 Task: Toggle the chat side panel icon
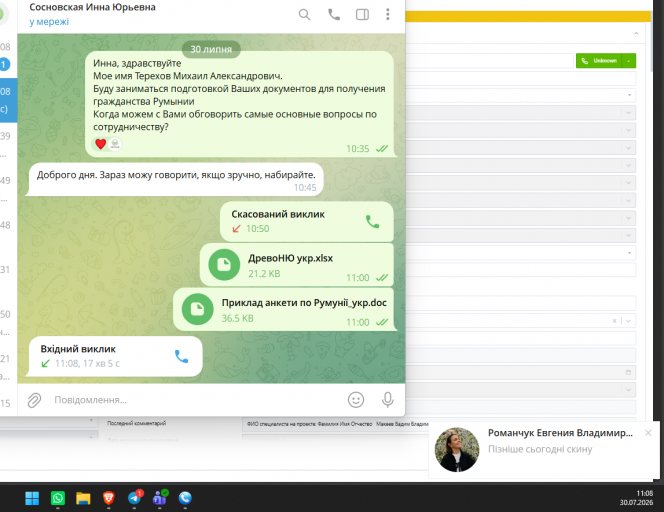[x=362, y=15]
